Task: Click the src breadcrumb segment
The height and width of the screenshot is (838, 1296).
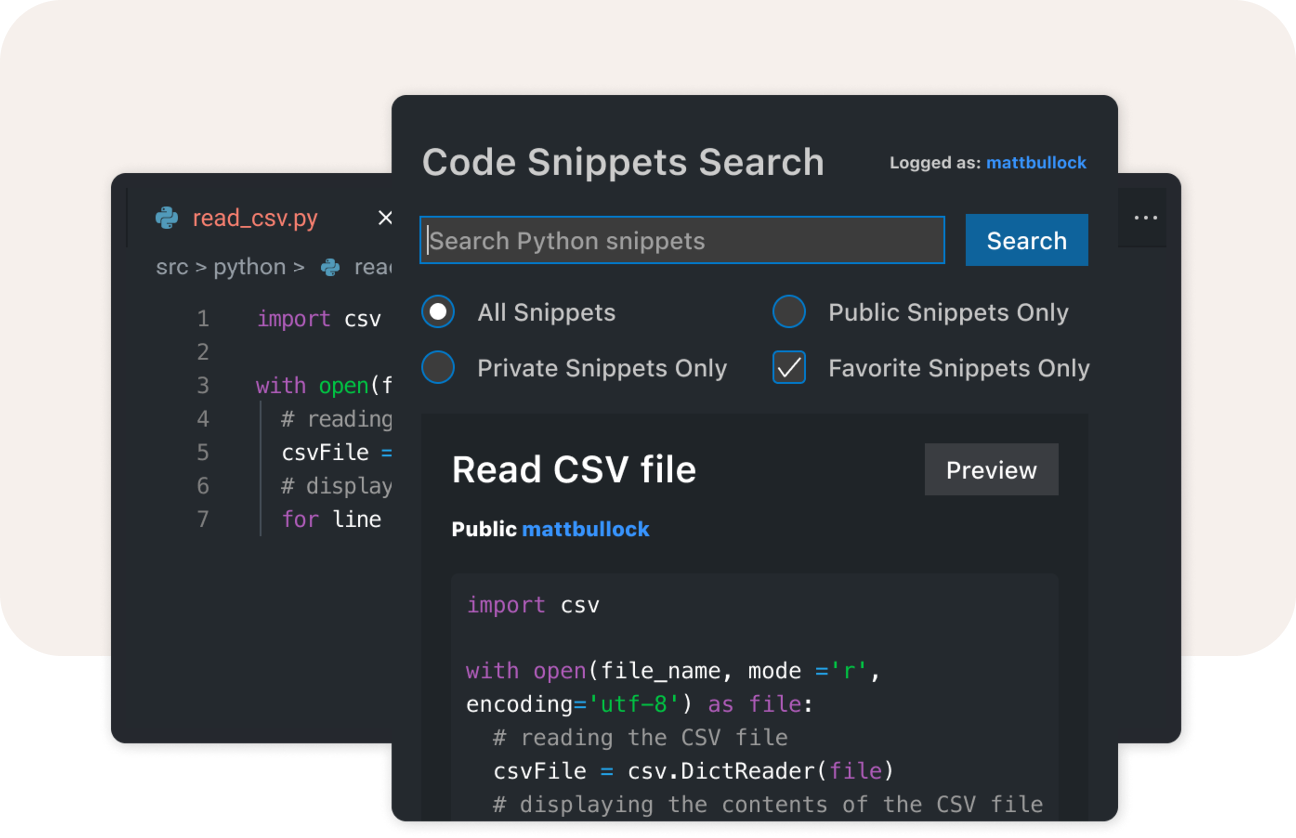Action: point(172,267)
